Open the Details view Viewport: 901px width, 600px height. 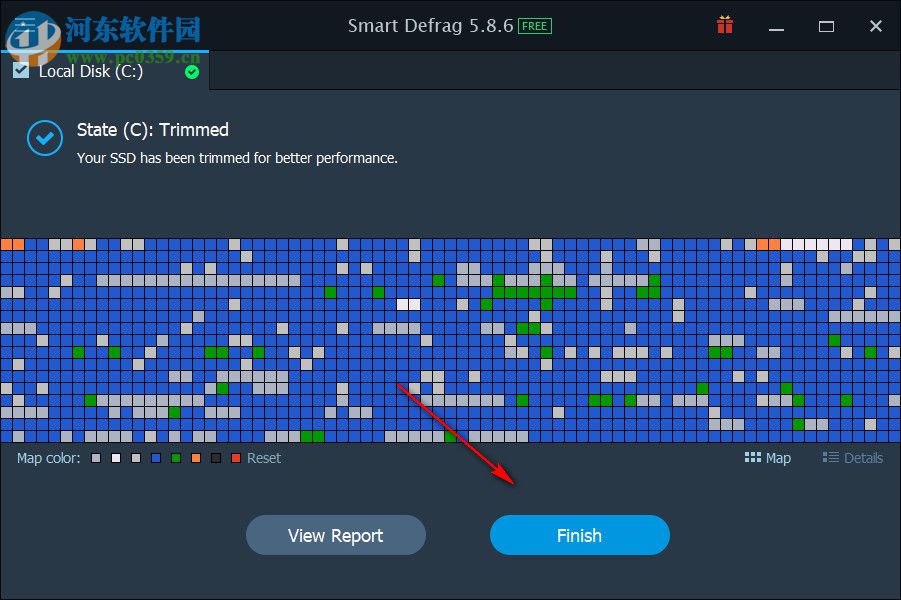(852, 458)
